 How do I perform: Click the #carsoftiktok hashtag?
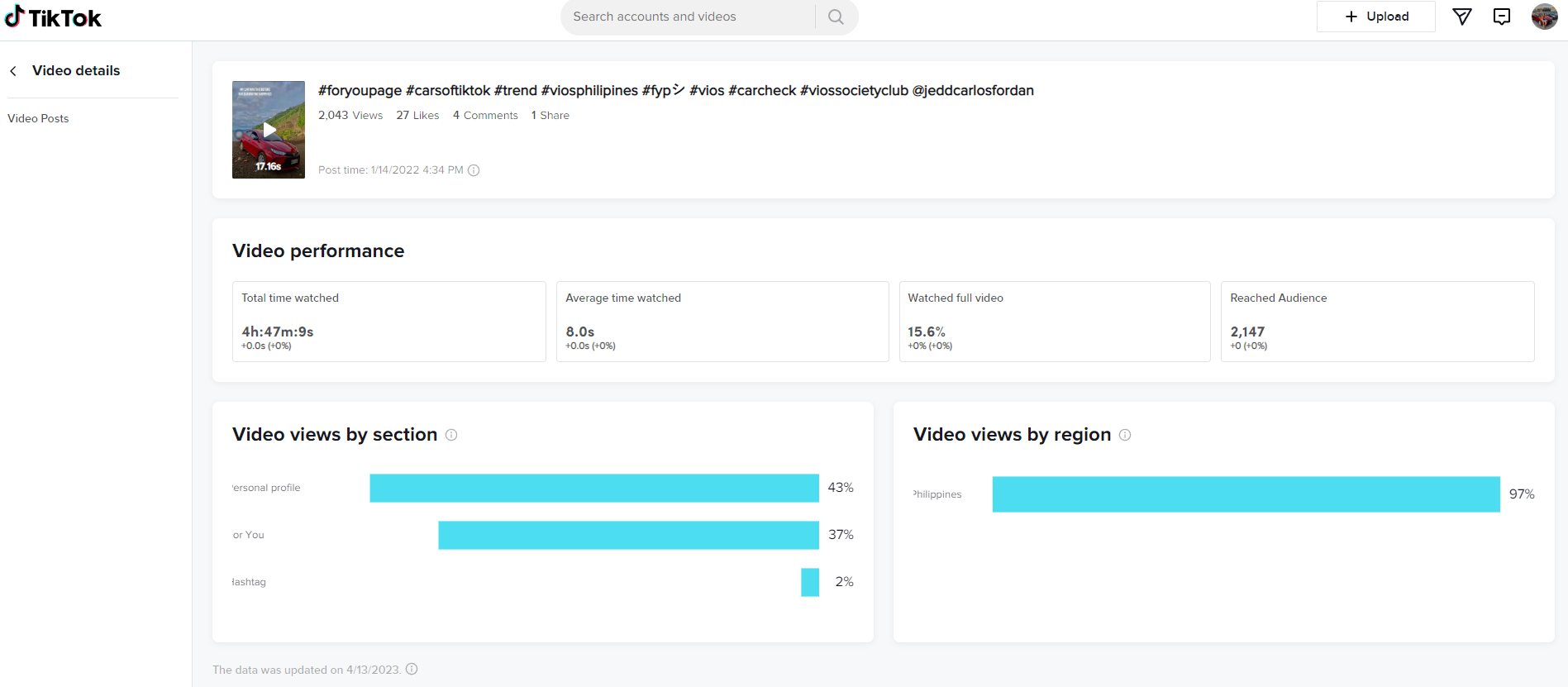coord(448,90)
